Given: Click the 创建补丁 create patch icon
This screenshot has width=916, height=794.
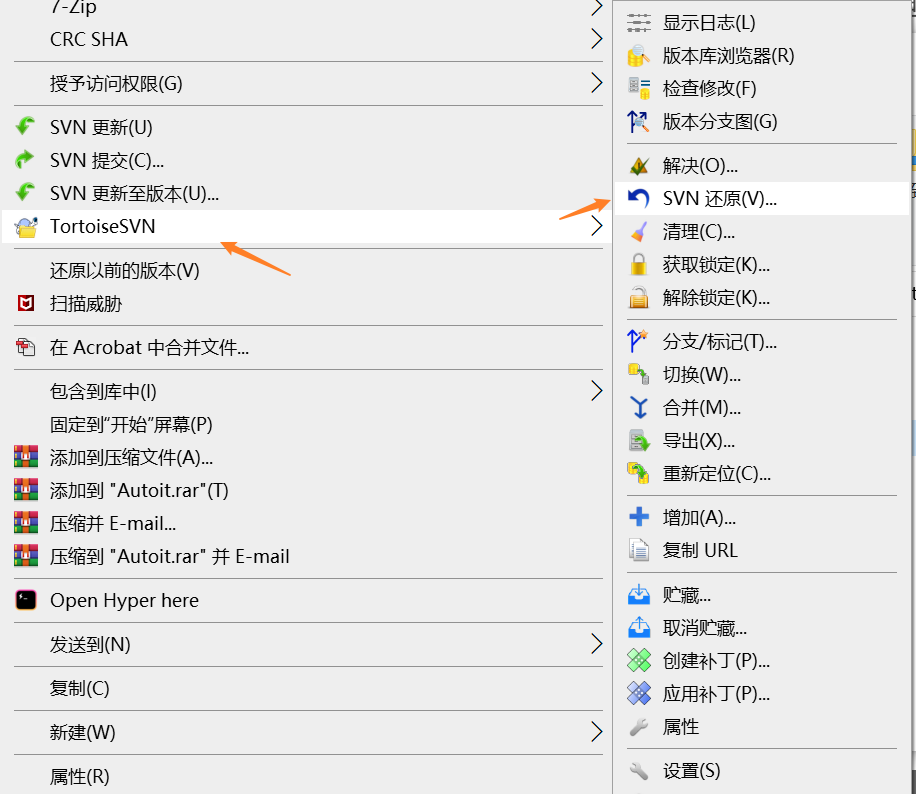Looking at the screenshot, I should (637, 660).
